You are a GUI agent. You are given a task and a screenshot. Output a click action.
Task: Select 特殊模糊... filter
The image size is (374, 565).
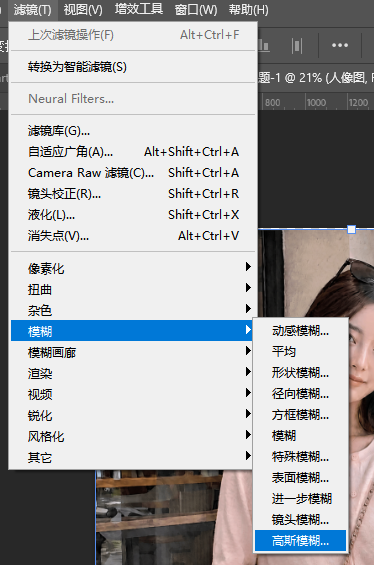point(300,457)
